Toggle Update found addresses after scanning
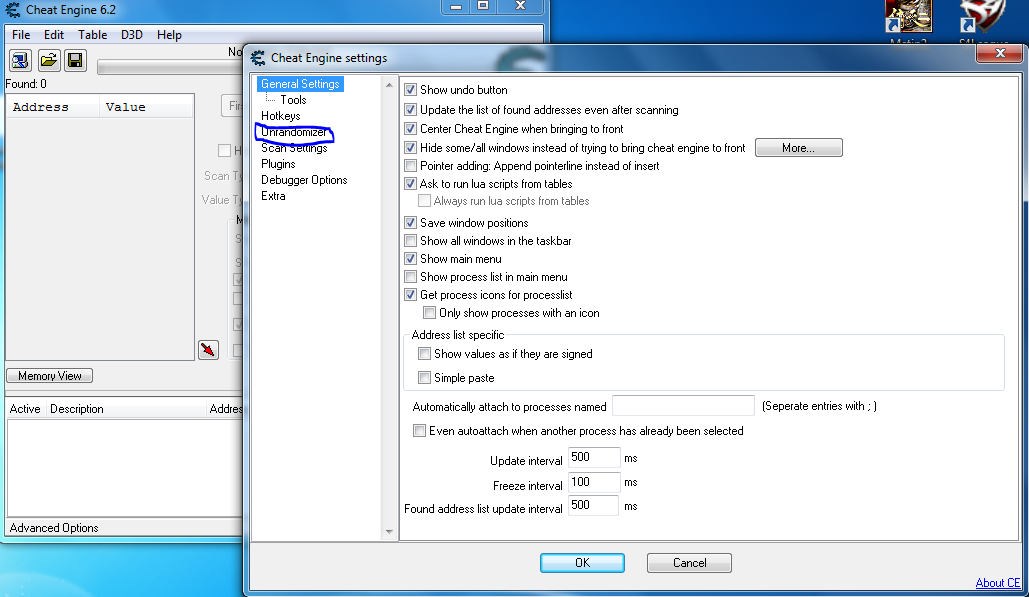The image size is (1029, 597). tap(410, 110)
